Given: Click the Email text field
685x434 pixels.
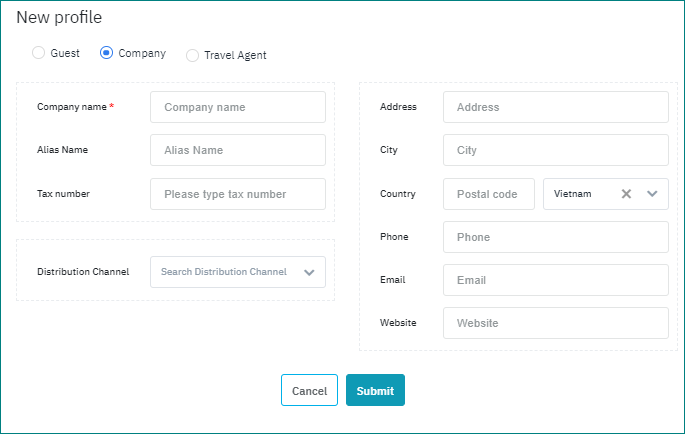Looking at the screenshot, I should coord(555,280).
